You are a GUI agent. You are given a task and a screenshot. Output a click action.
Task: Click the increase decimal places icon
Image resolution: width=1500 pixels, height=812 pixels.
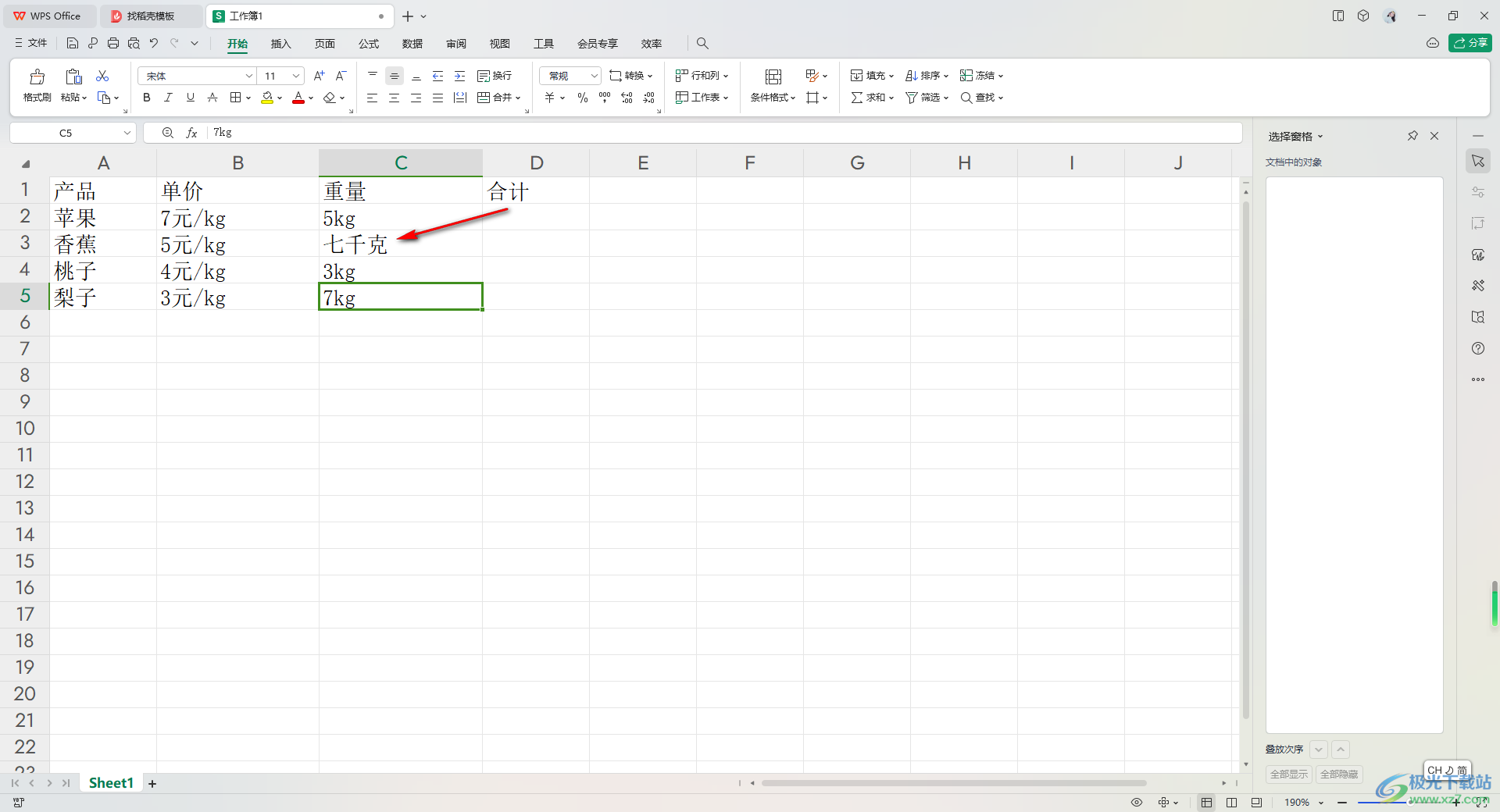[627, 98]
